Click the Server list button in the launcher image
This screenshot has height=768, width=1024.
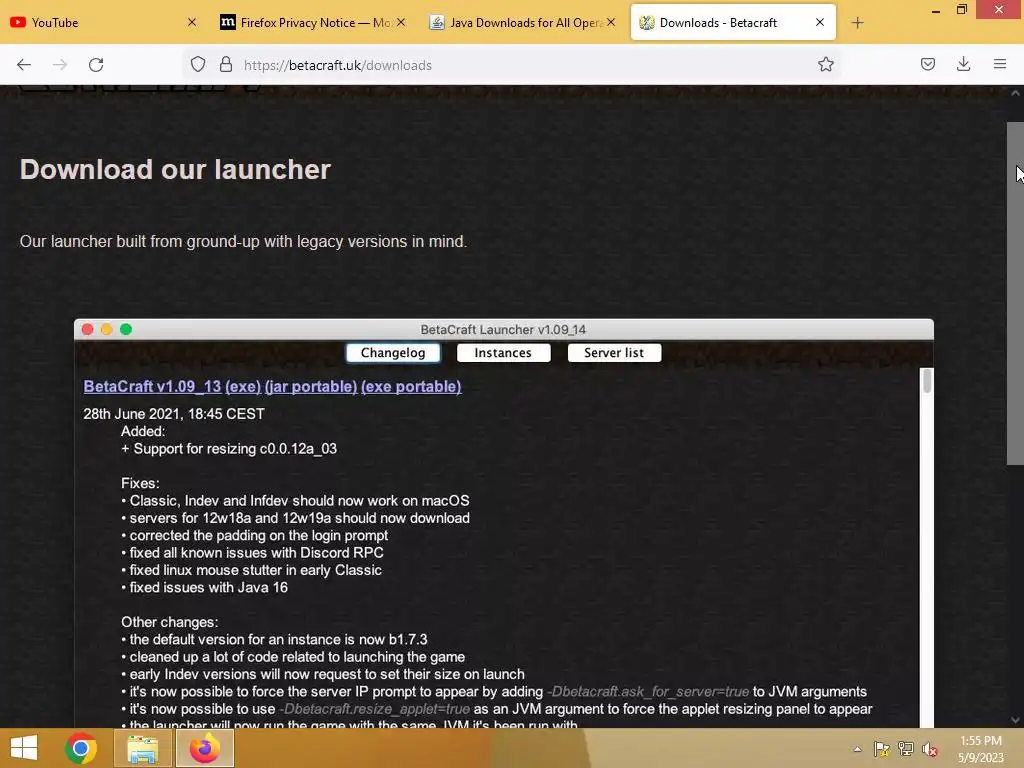(x=614, y=353)
